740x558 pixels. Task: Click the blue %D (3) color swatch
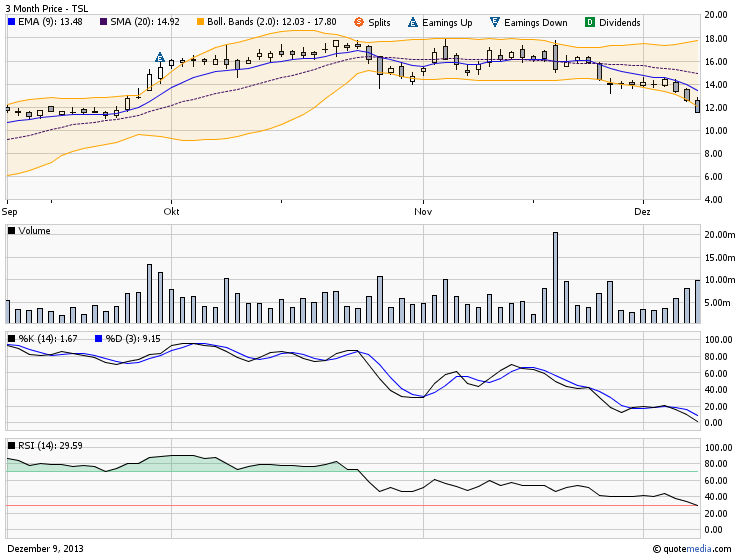(98, 339)
